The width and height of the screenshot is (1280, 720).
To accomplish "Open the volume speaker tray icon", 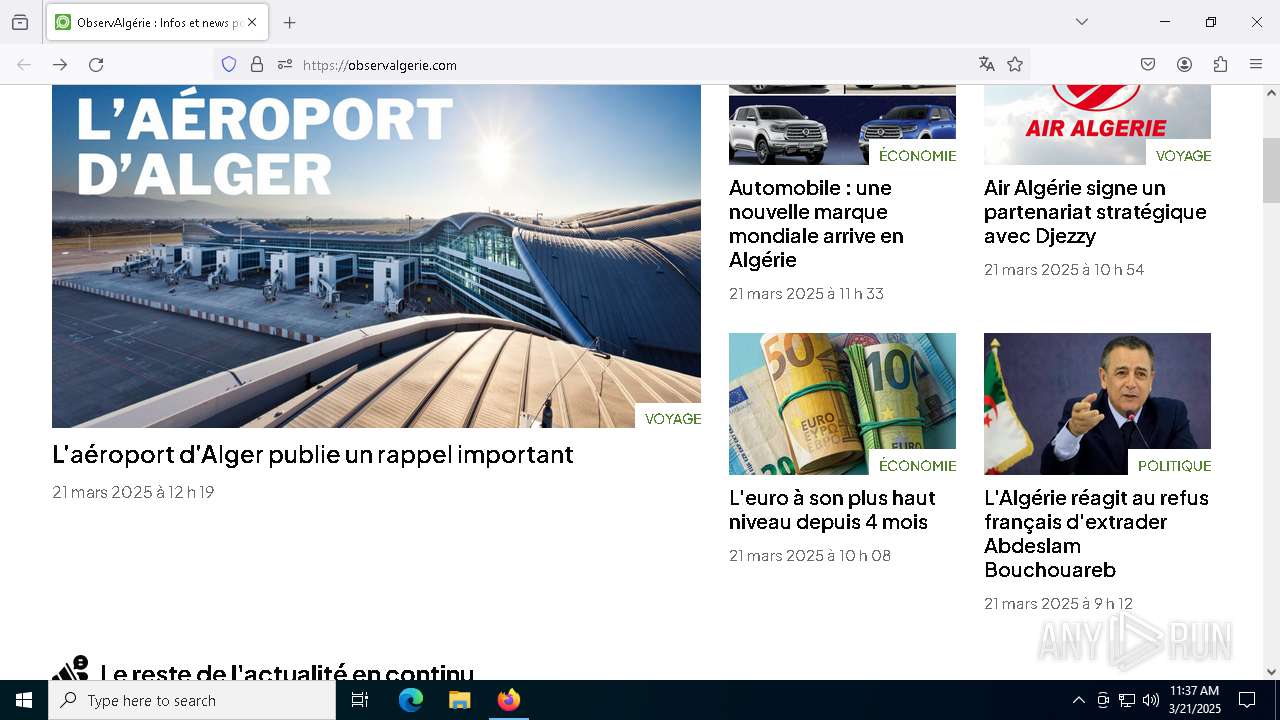I will point(1151,700).
